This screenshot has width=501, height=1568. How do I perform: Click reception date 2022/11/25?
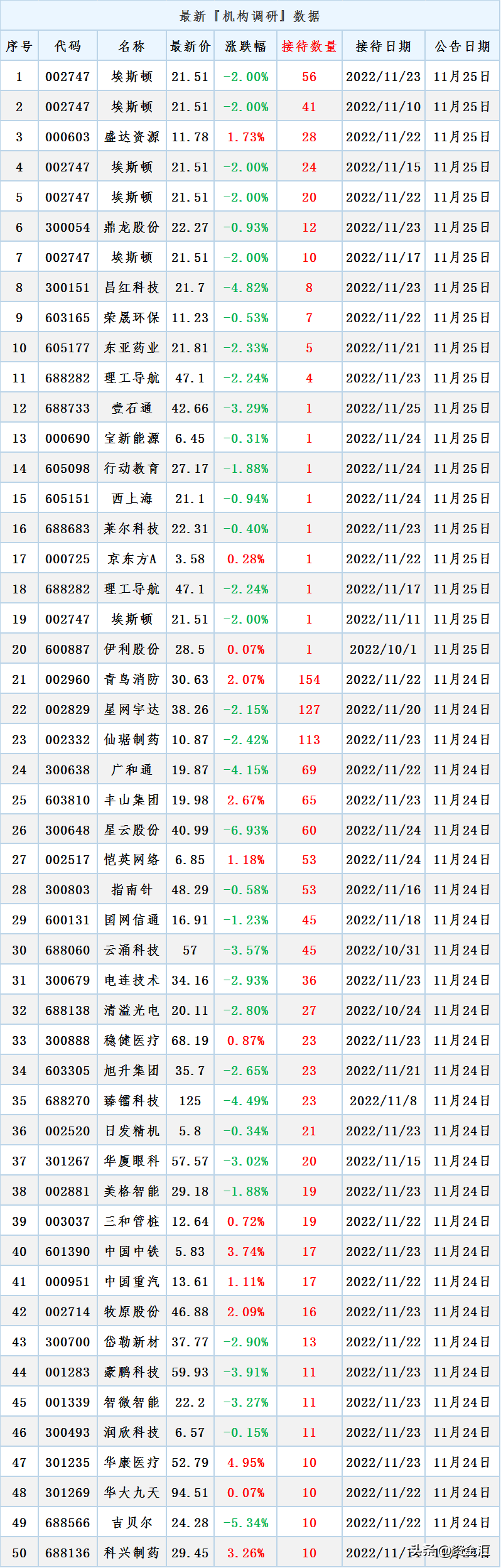(384, 408)
